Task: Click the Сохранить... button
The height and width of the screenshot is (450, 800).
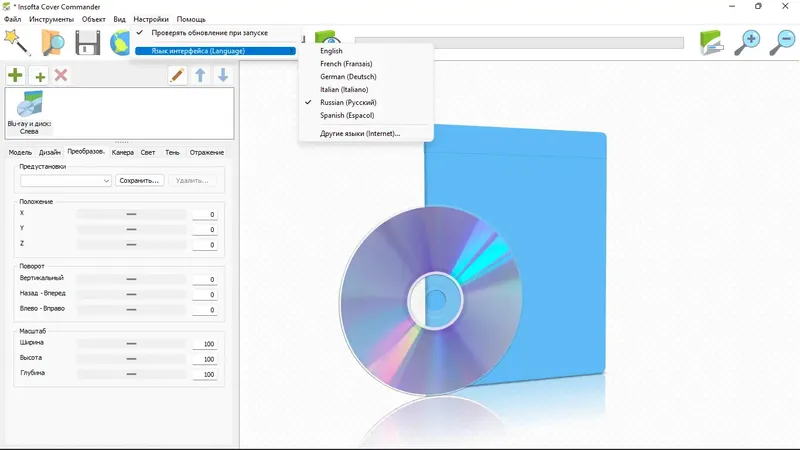Action: tap(139, 181)
